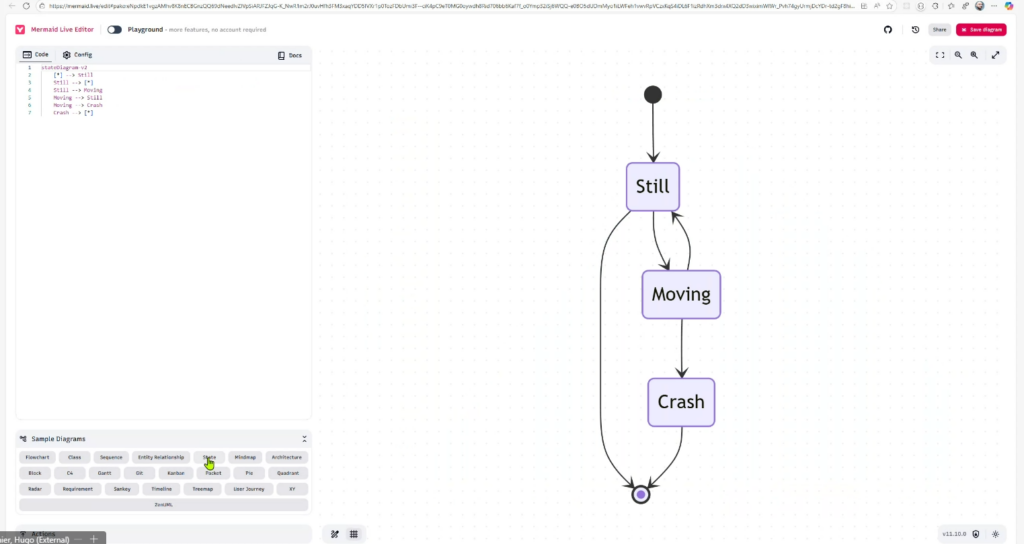Click the v11.10.0 version label
This screenshot has height=544, width=1024.
pyautogui.click(x=953, y=534)
